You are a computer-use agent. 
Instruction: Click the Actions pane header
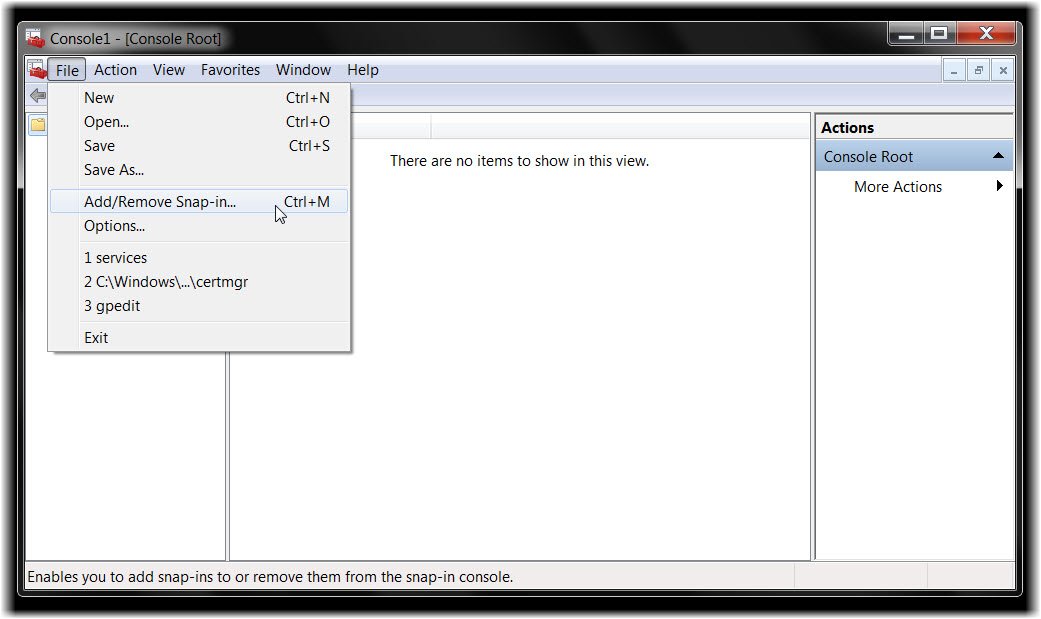click(x=914, y=127)
